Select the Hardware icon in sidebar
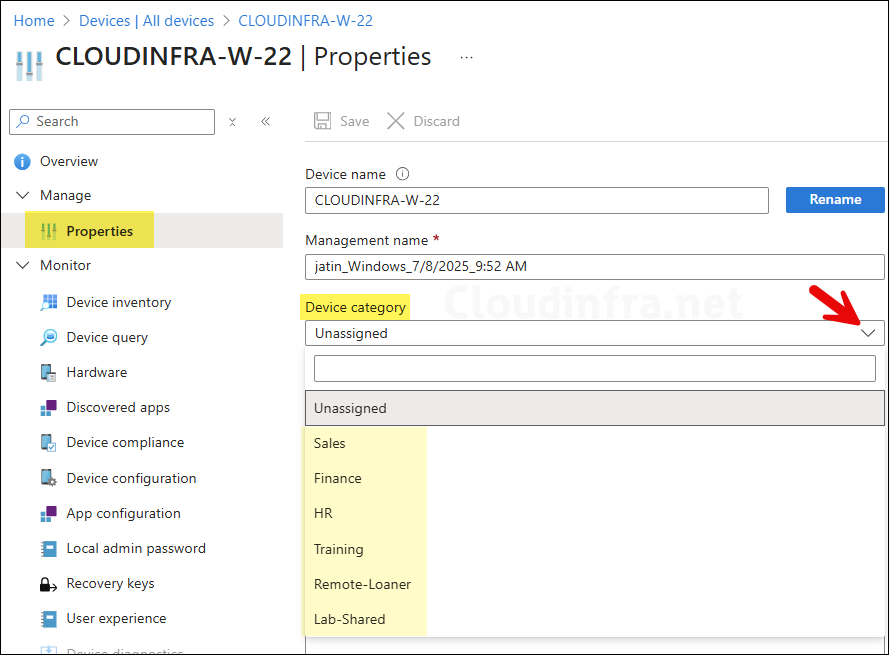The height and width of the screenshot is (655, 889). (48, 373)
